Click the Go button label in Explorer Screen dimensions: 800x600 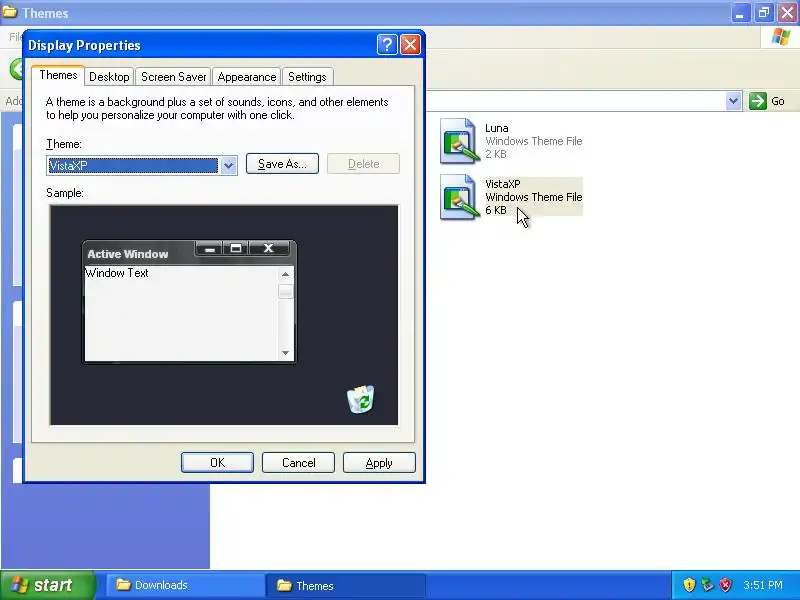point(778,101)
